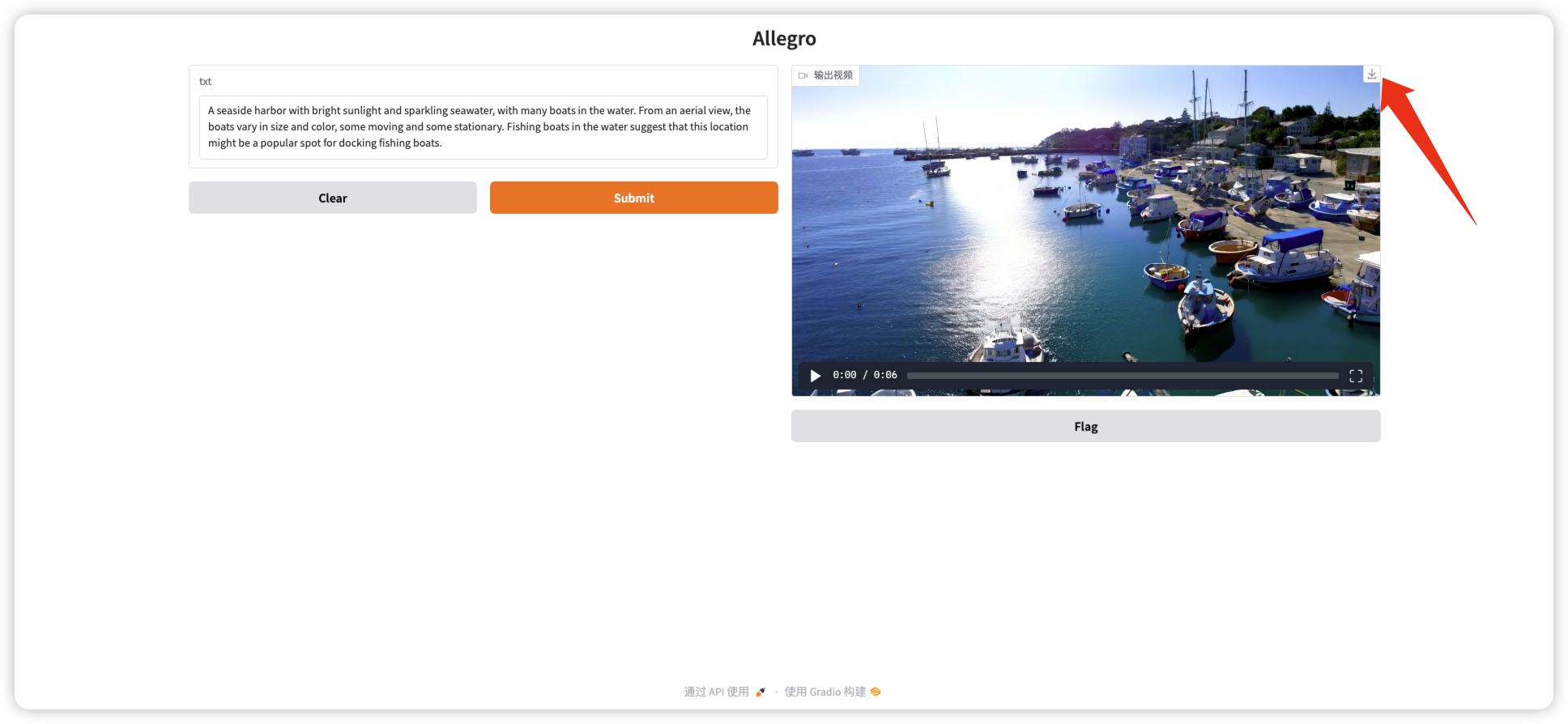
Task: Click the txt label above the prompt
Action: (x=206, y=82)
